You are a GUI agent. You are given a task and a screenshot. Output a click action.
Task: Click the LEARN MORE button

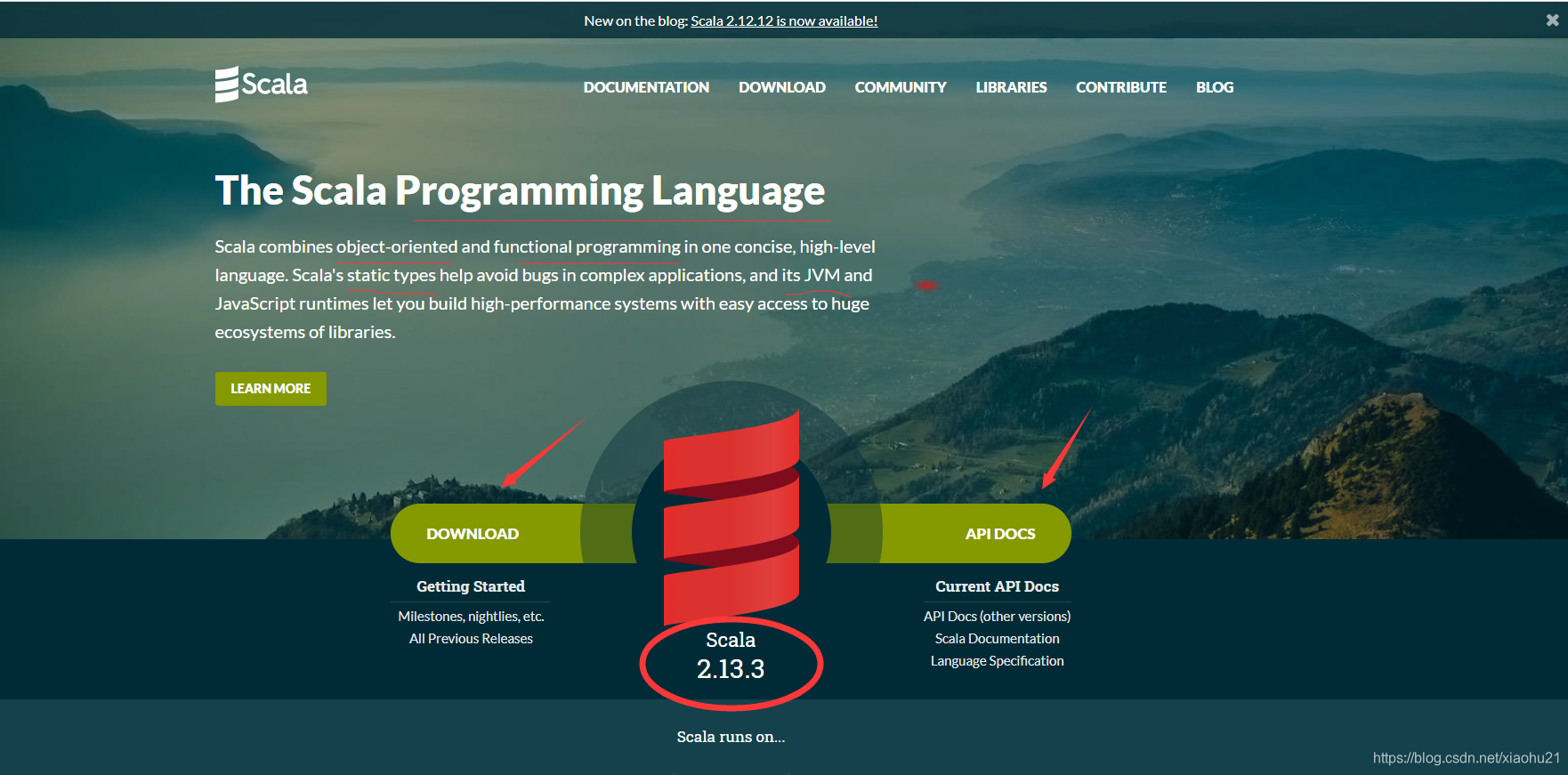[271, 389]
